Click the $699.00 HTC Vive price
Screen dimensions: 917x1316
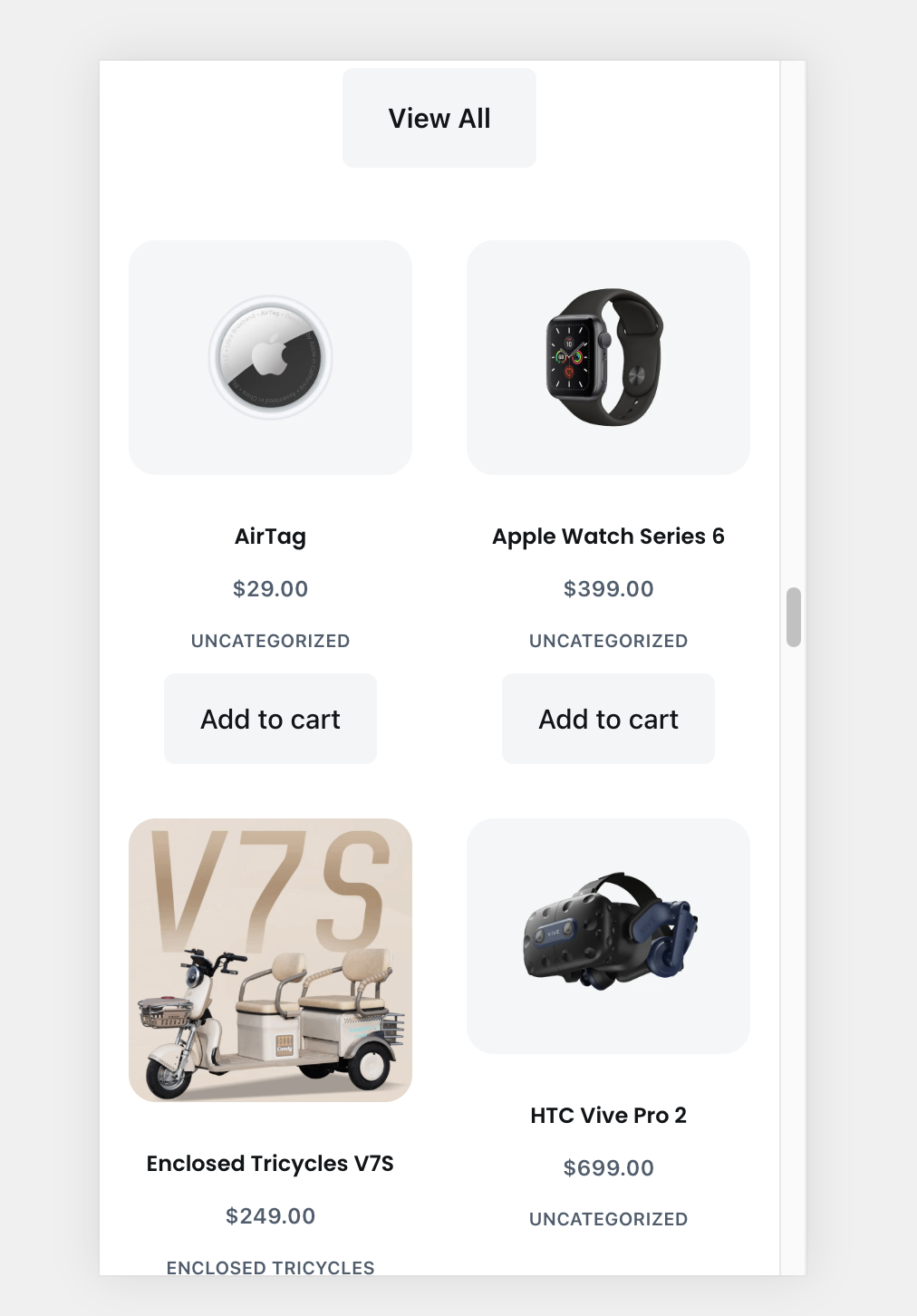608,1168
